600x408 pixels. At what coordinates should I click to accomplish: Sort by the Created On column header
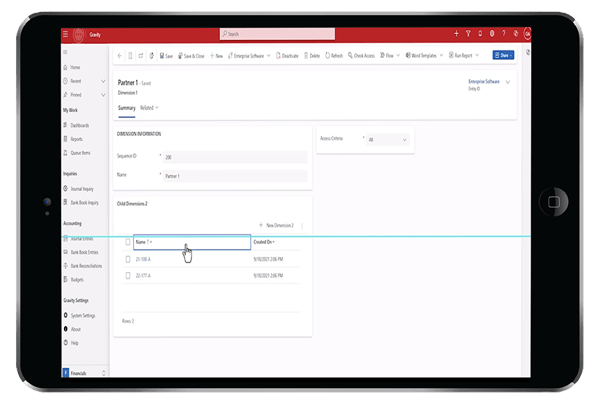pos(264,242)
